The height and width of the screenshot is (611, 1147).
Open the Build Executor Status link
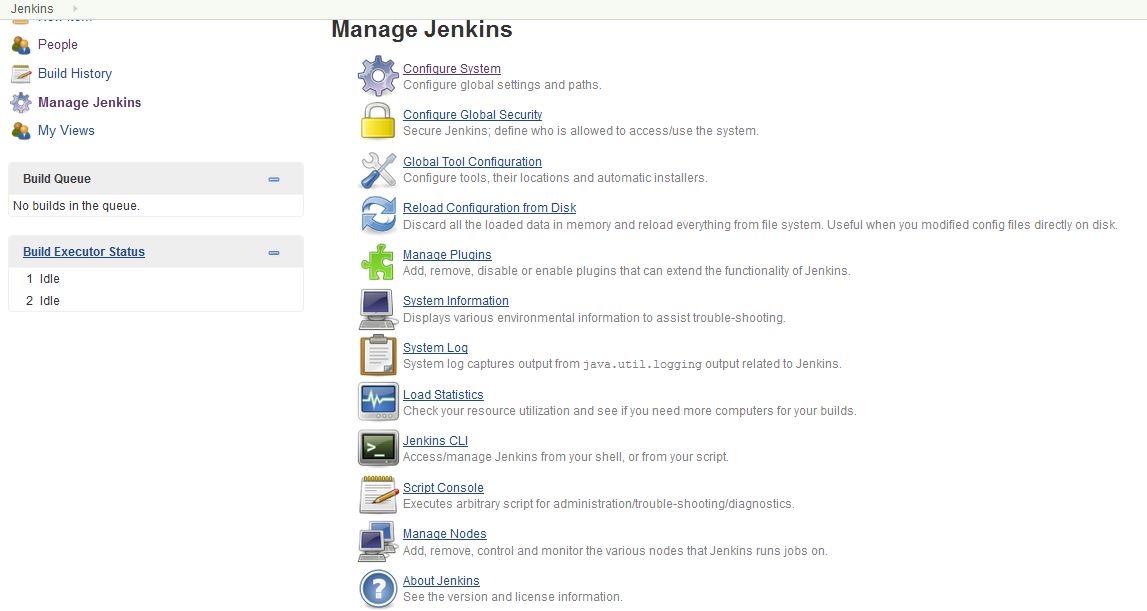84,252
